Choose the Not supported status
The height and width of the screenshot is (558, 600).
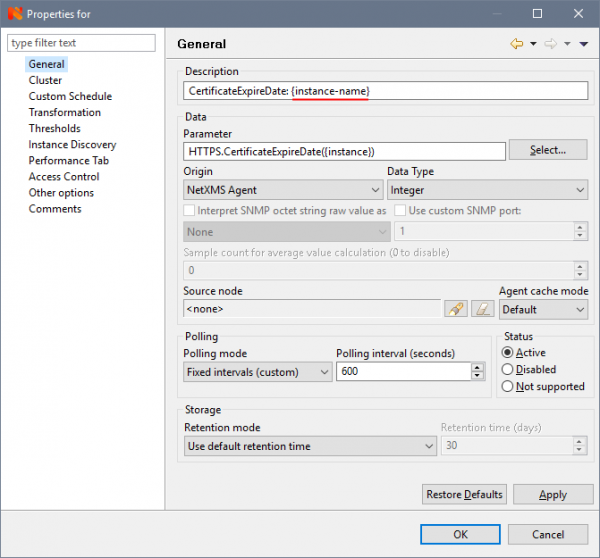tap(508, 386)
